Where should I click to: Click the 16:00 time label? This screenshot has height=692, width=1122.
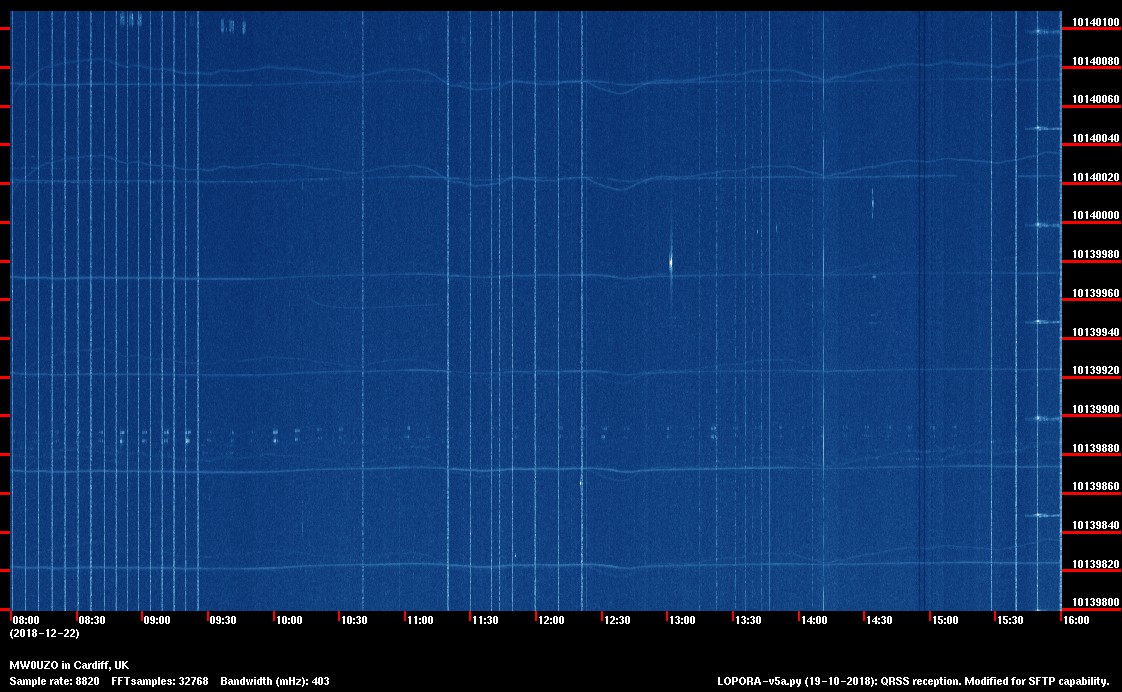click(x=1075, y=620)
